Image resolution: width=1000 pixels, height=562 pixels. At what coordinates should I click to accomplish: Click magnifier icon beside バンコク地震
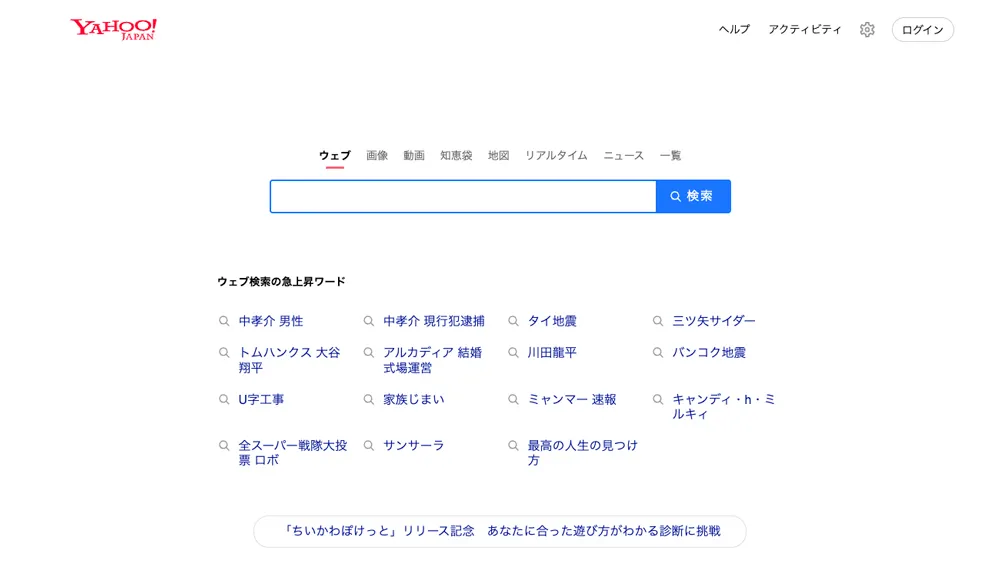click(658, 353)
